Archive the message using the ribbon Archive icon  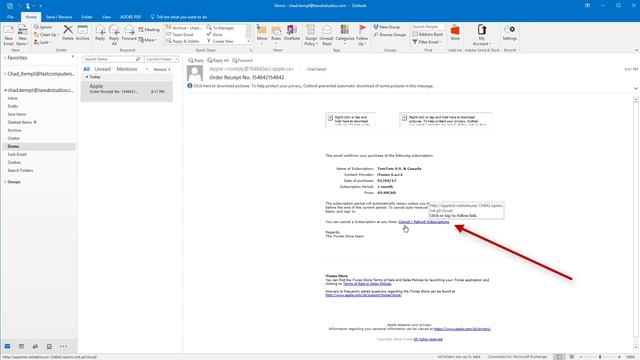tap(82, 33)
